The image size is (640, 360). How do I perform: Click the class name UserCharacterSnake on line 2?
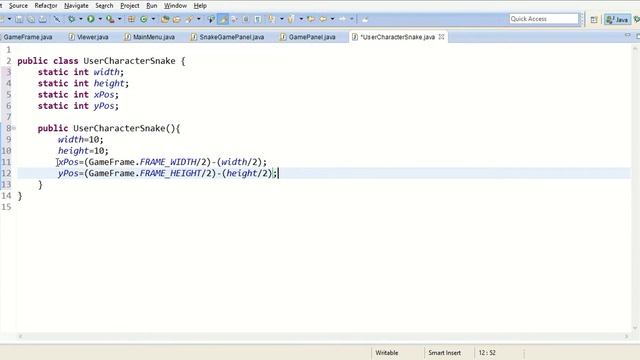click(x=129, y=61)
